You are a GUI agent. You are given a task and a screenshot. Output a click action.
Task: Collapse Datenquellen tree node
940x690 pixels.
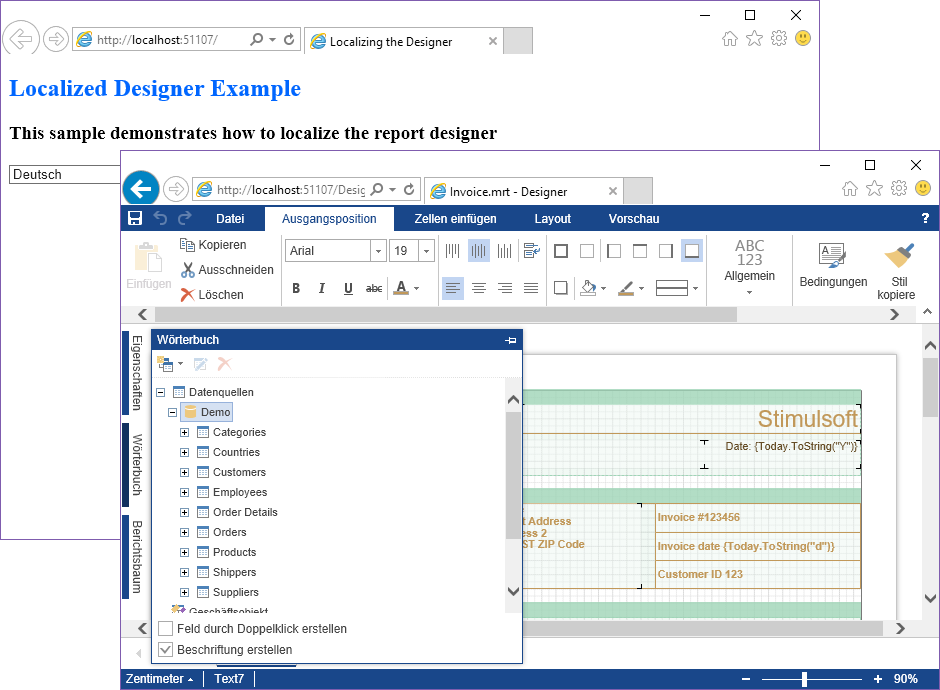pos(161,392)
